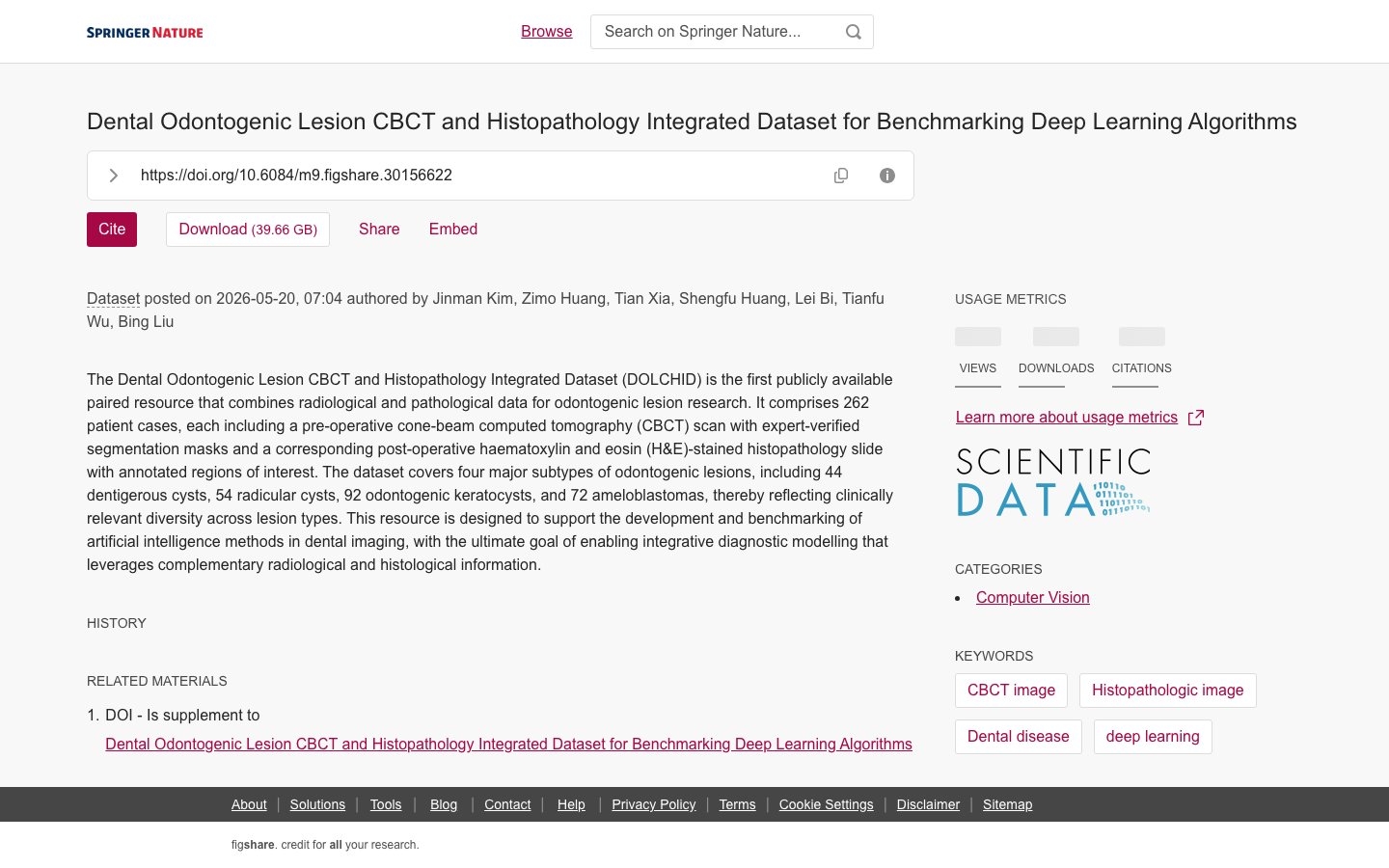Click the Springer Nature logo

pos(145,32)
